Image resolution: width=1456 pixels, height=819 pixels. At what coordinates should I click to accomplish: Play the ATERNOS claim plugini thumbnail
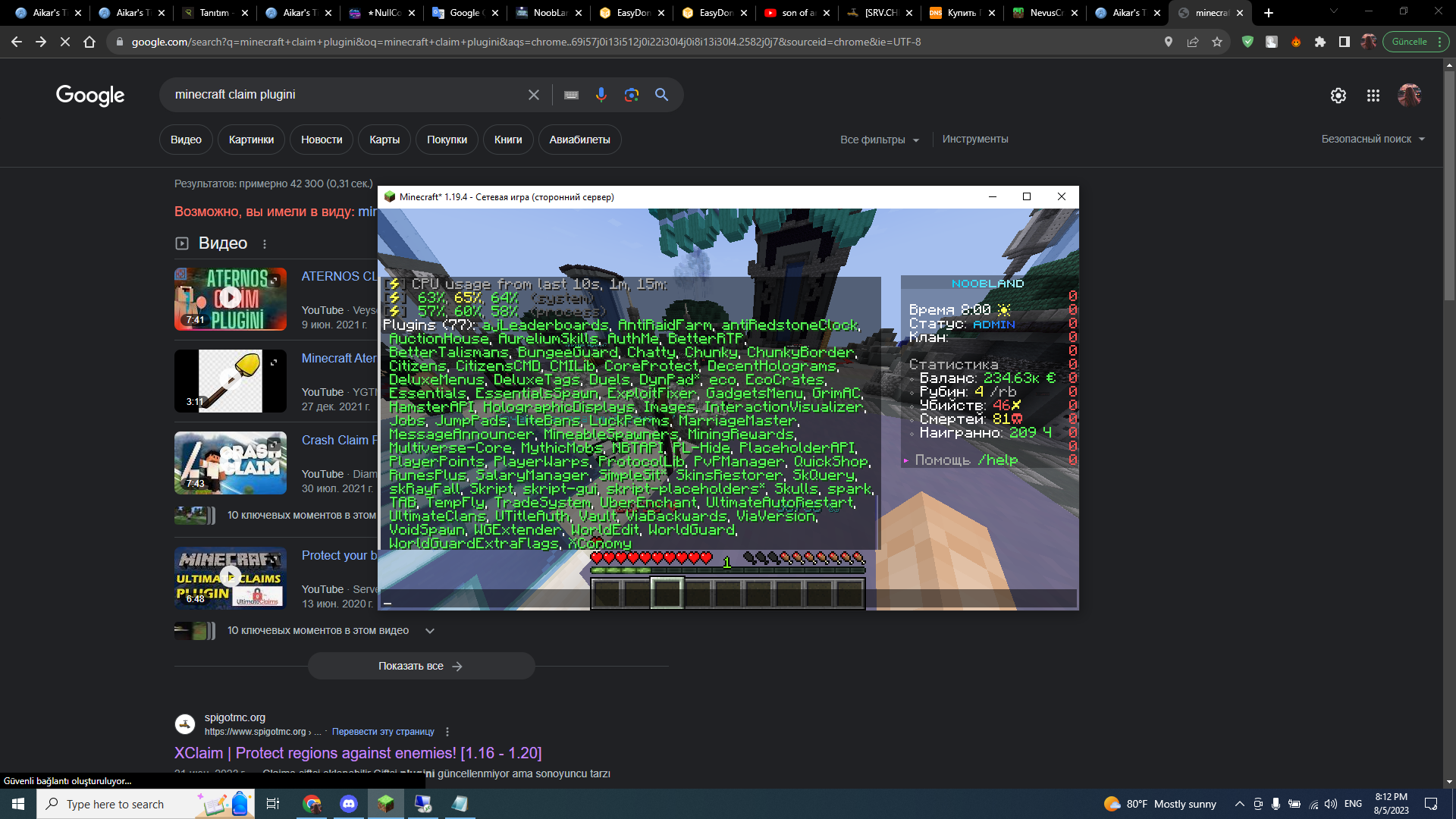tap(231, 299)
